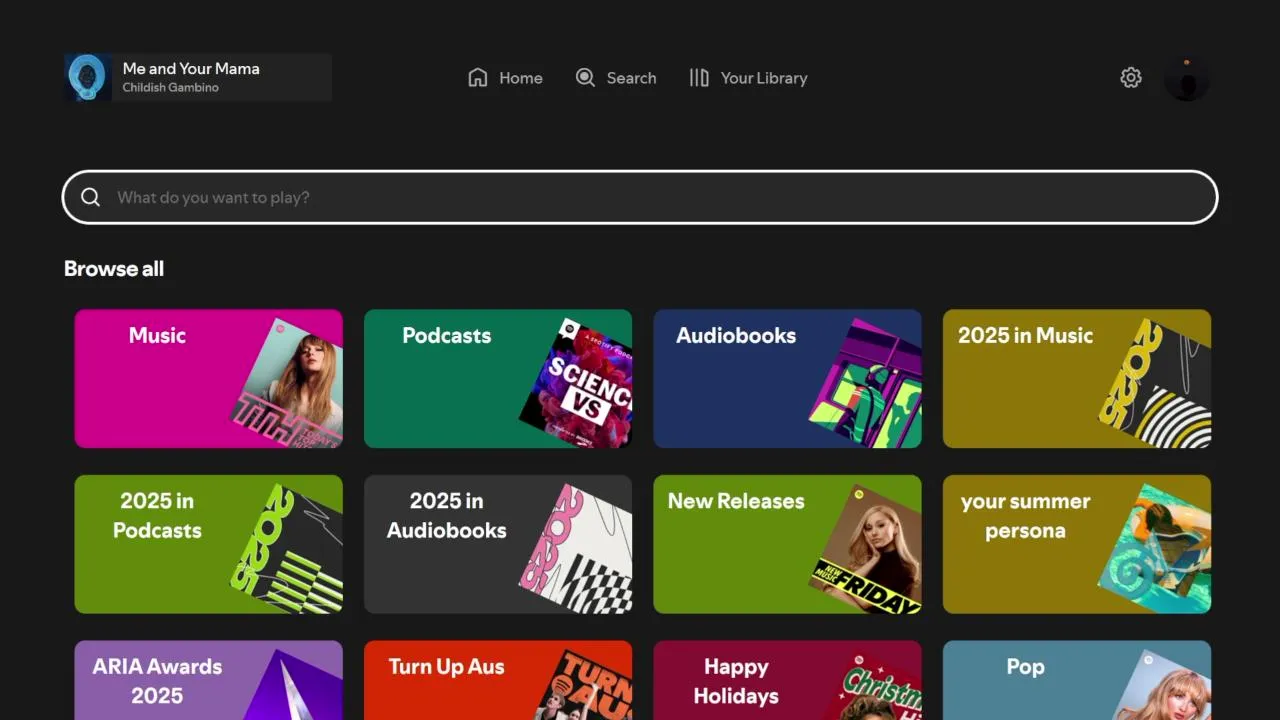The width and height of the screenshot is (1280, 720).
Task: Go to the Home tab label
Action: pos(521,78)
